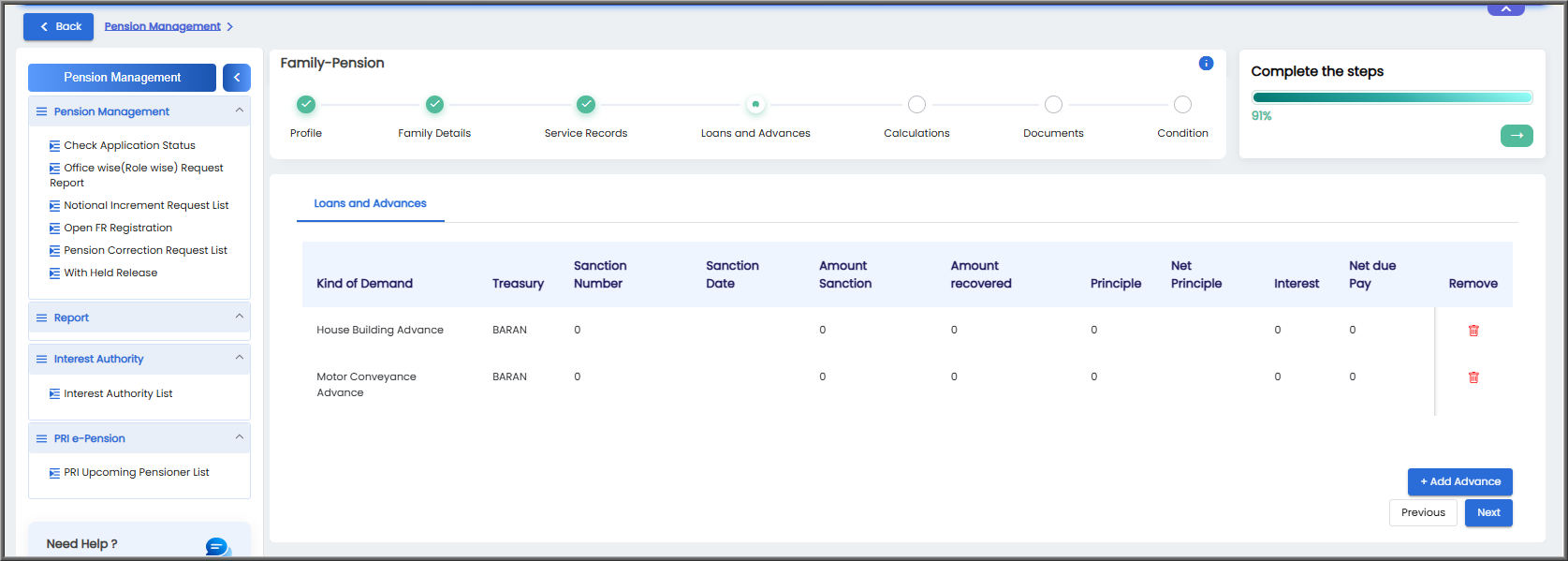Click the Calculations step circle
Screen dimensions: 1568x561
(916, 105)
